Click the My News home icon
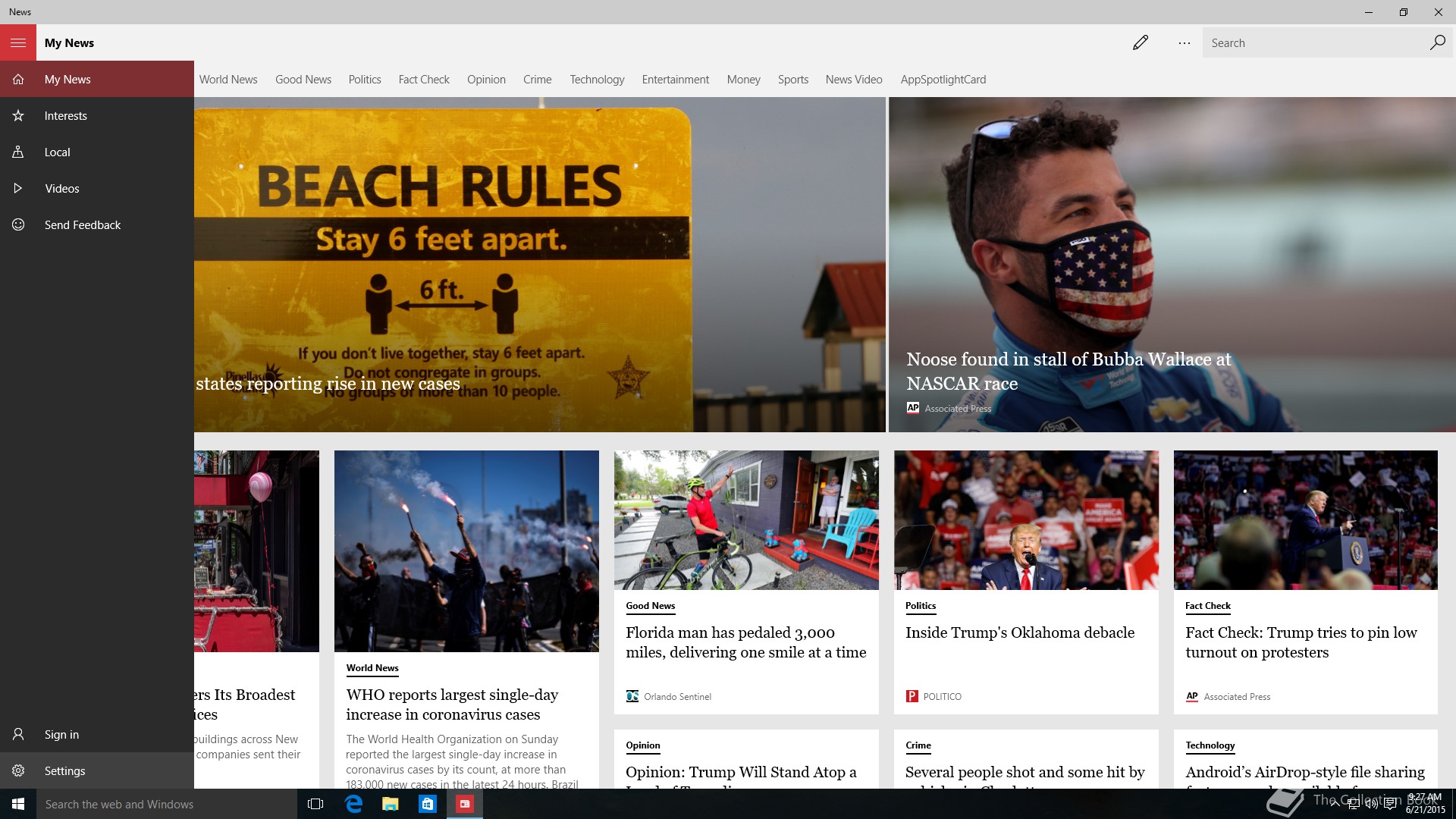 pos(18,80)
